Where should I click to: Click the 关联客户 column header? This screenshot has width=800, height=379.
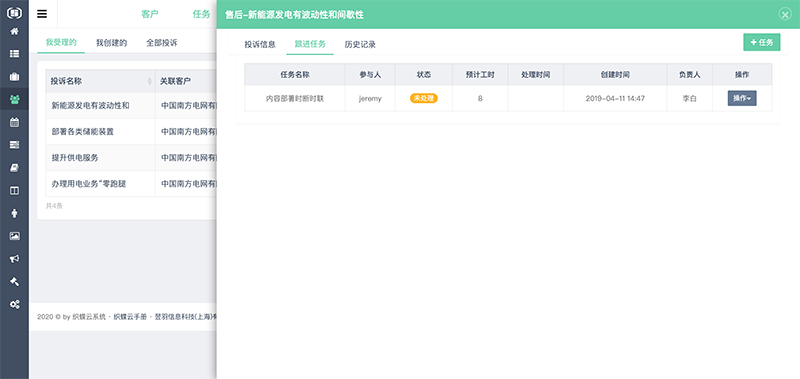coord(176,81)
